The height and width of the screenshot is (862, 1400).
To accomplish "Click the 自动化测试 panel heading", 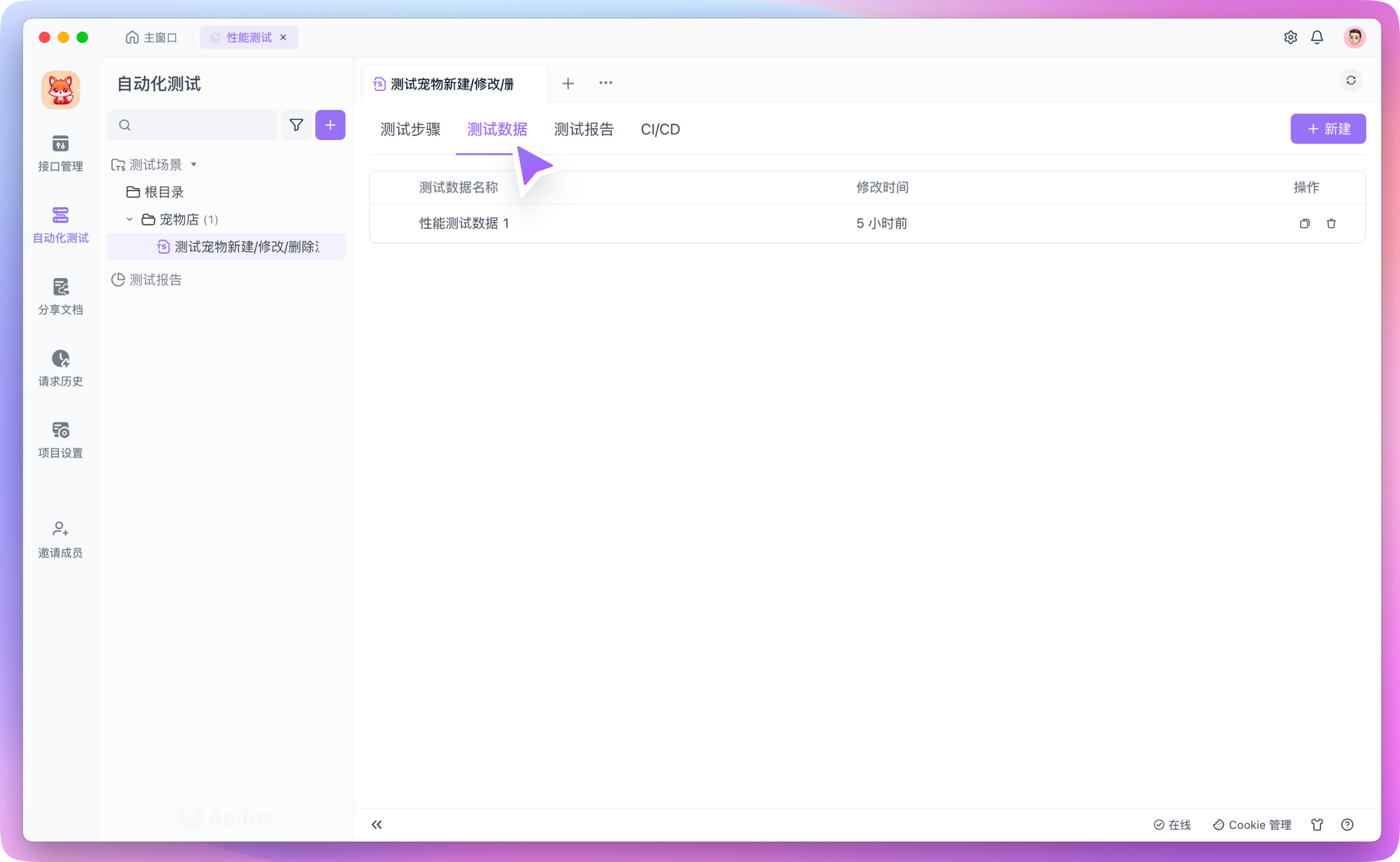I will pos(159,84).
